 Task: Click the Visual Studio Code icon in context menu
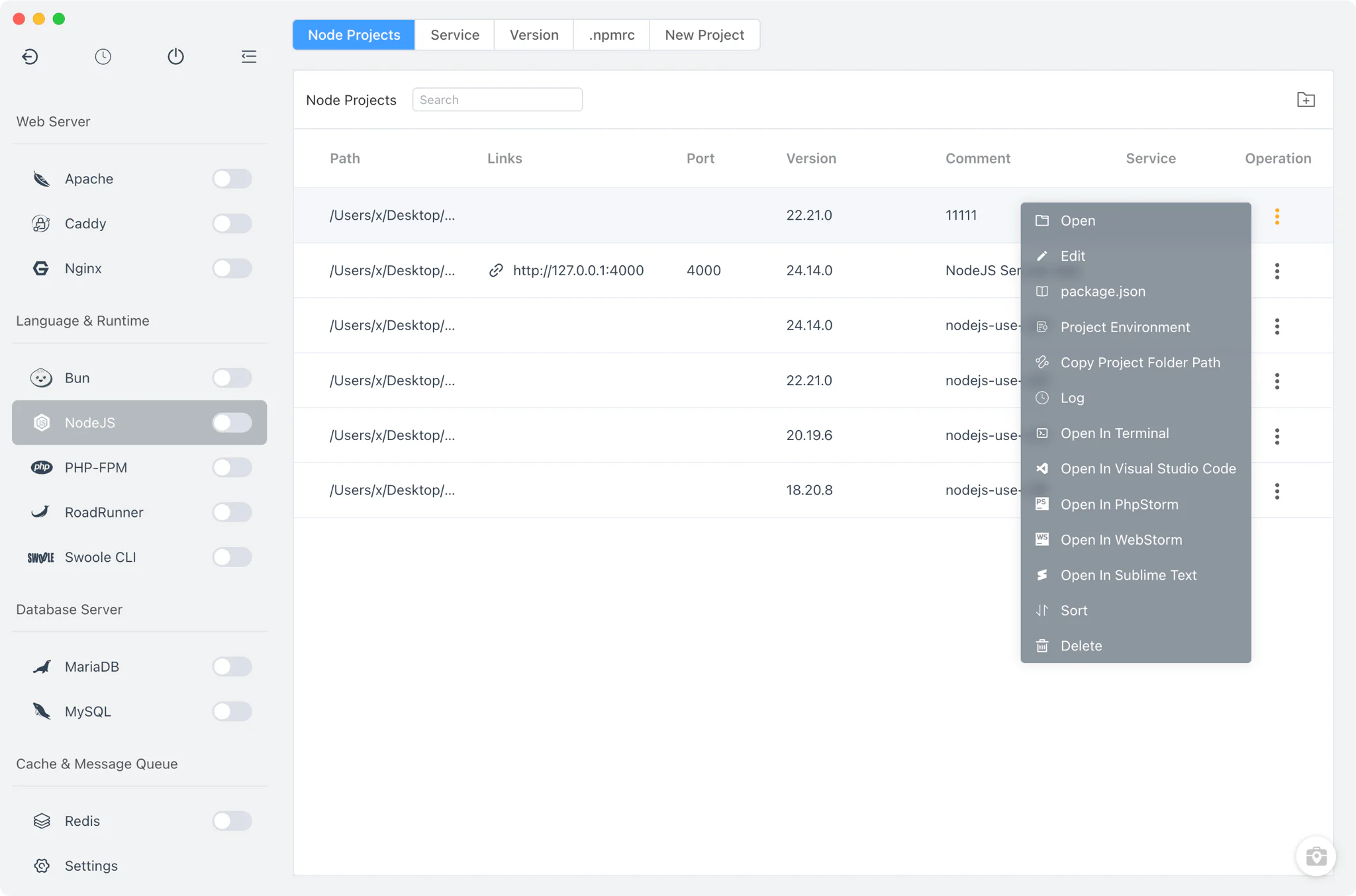(x=1042, y=469)
